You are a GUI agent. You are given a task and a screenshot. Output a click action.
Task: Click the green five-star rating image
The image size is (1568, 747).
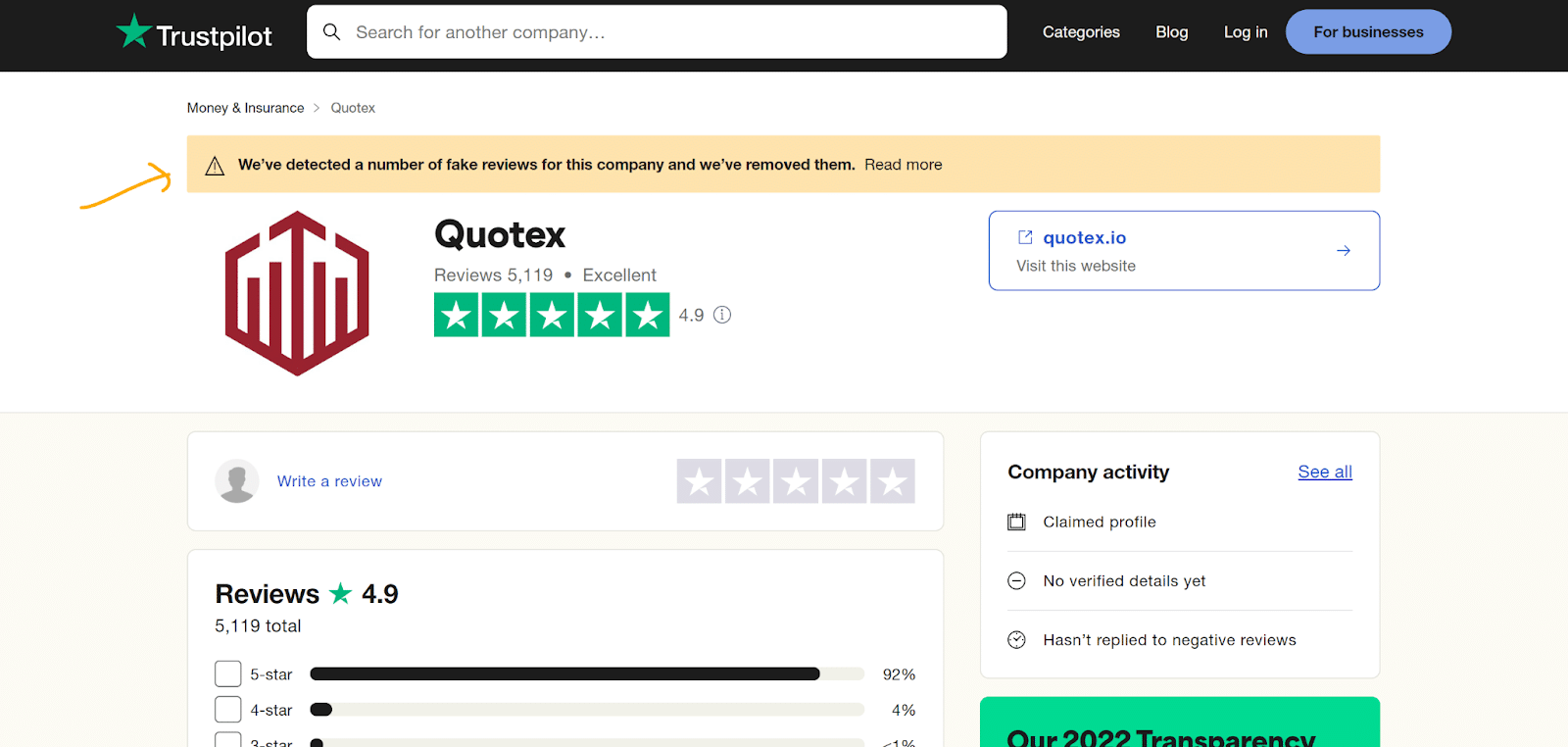tap(552, 315)
